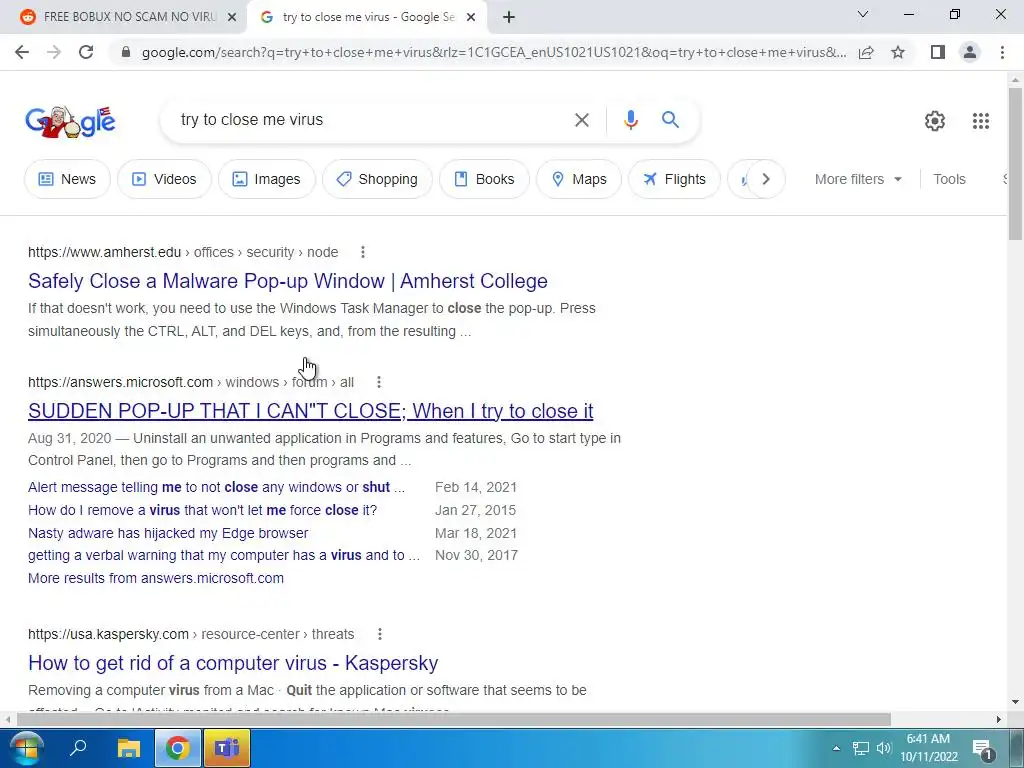Open options for amherst.edu result
The height and width of the screenshot is (768, 1024).
pos(362,252)
